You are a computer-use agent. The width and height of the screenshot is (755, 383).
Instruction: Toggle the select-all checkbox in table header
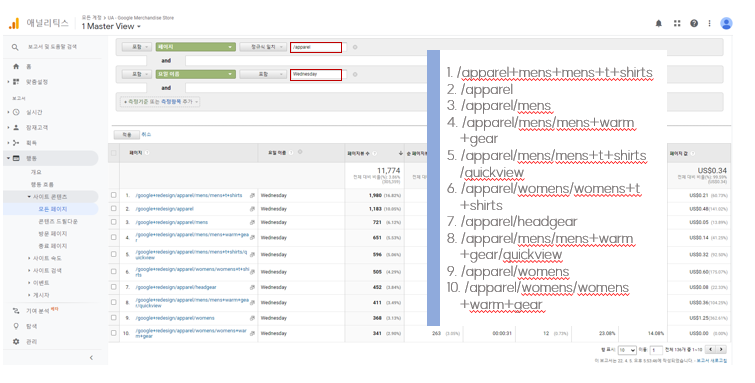tap(114, 153)
